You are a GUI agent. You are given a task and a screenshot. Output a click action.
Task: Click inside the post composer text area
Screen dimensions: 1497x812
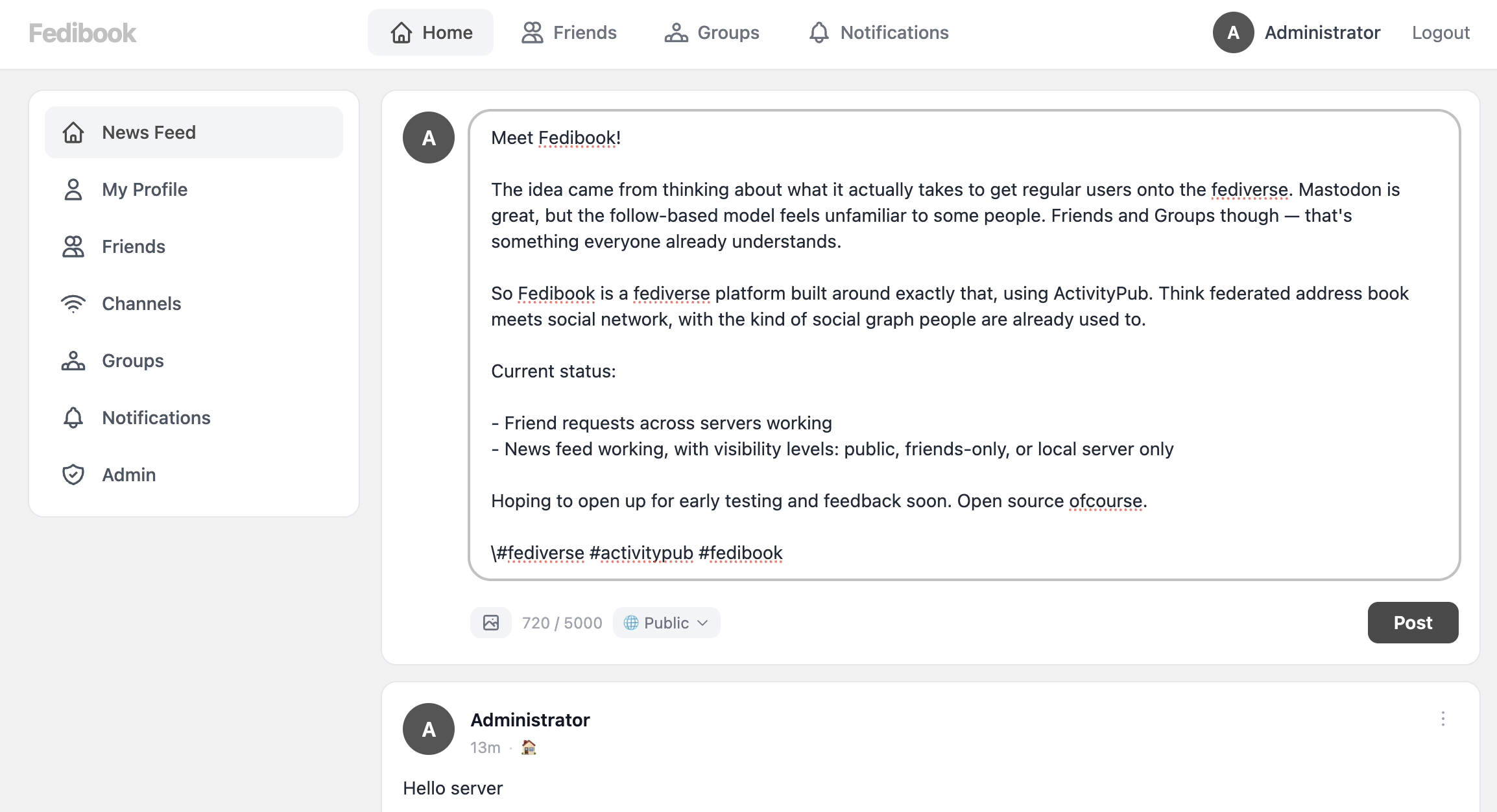point(964,344)
